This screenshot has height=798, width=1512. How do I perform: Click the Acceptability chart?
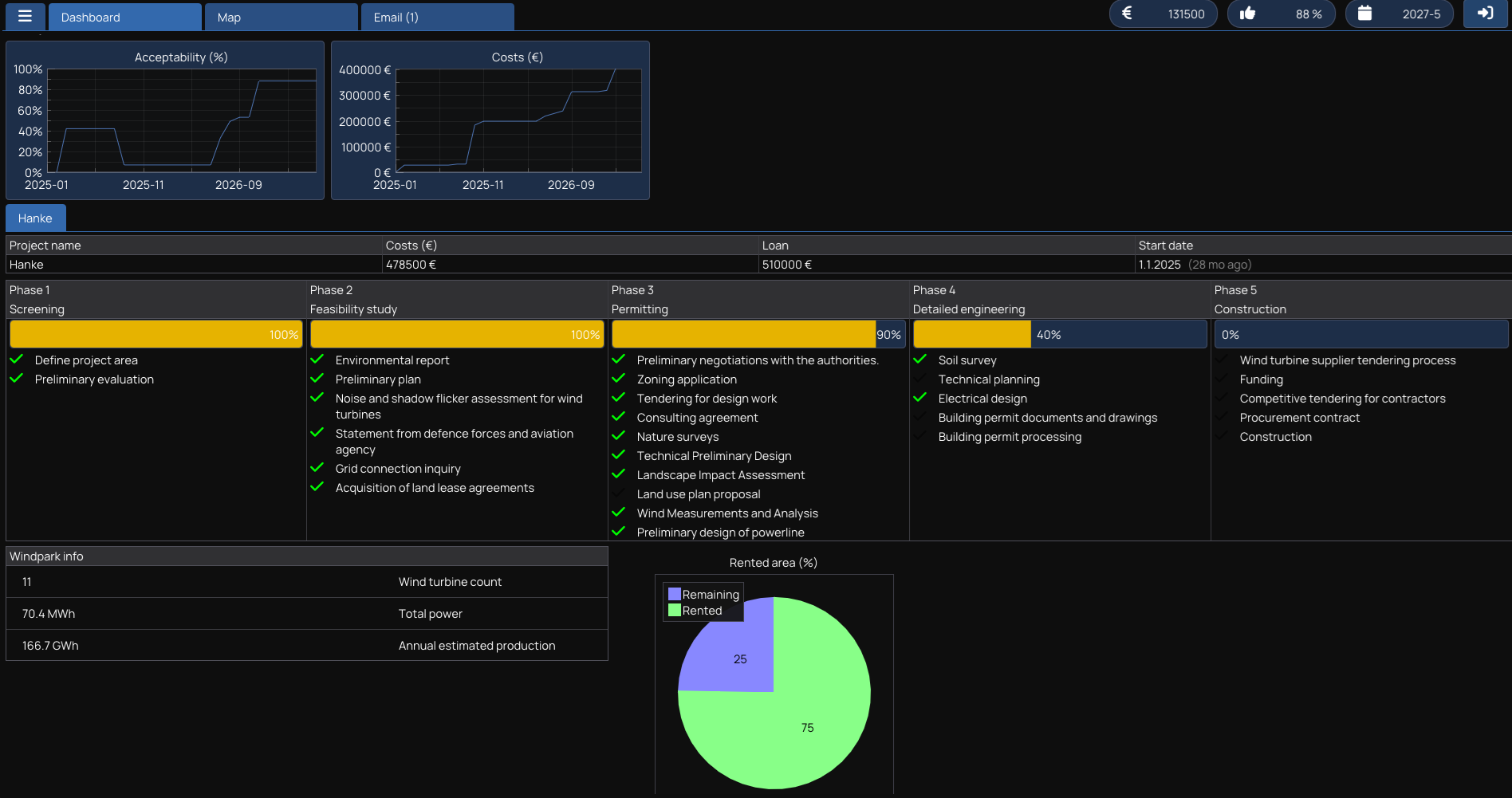182,121
